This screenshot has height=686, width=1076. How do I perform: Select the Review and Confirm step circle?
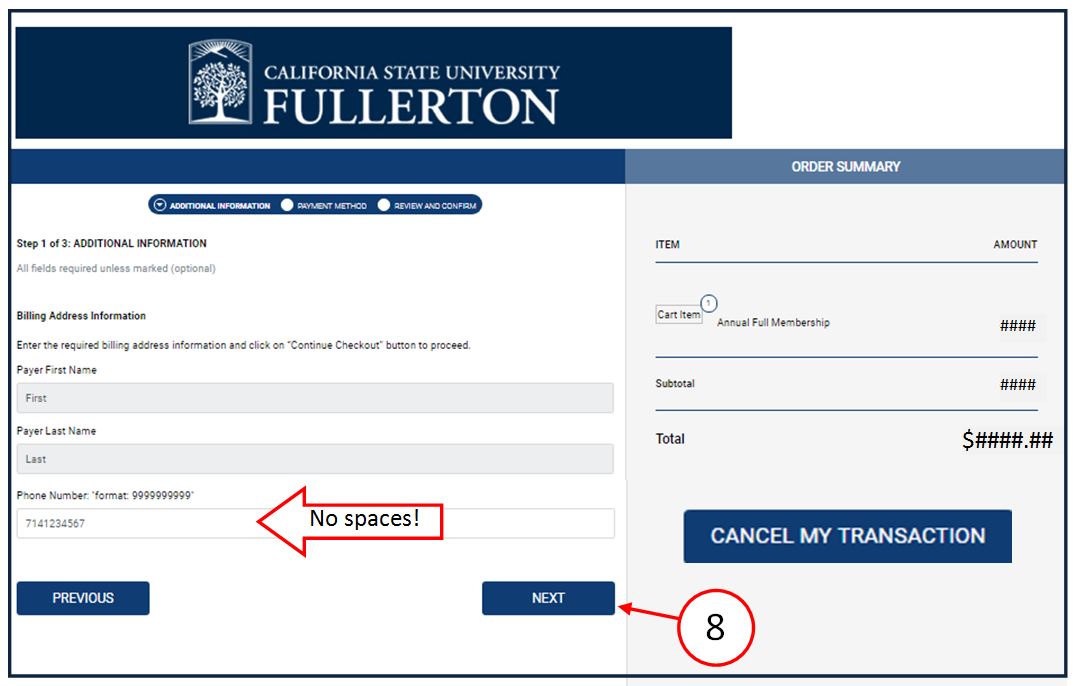click(x=384, y=205)
